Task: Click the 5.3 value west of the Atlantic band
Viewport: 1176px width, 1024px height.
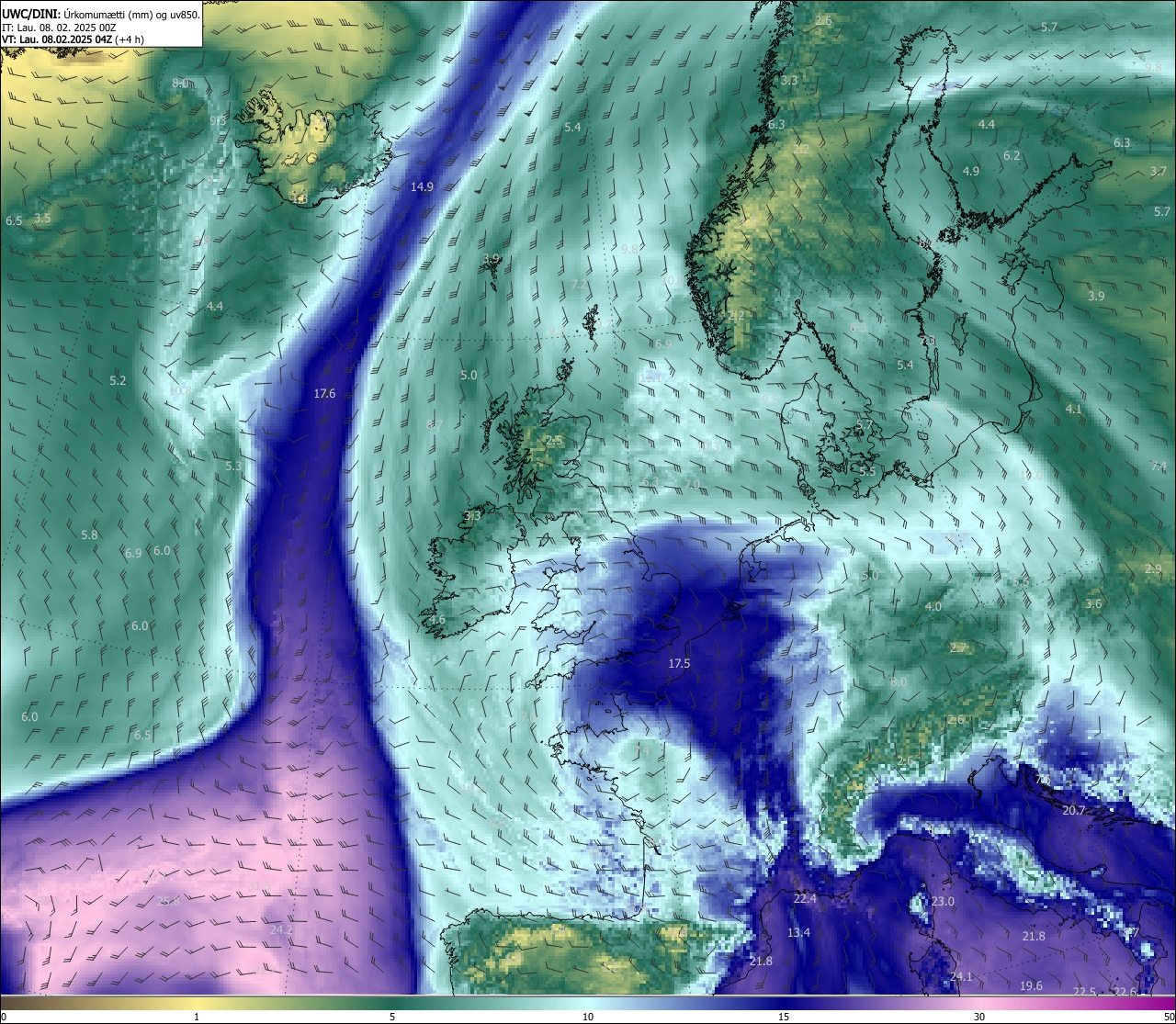Action: tap(233, 466)
